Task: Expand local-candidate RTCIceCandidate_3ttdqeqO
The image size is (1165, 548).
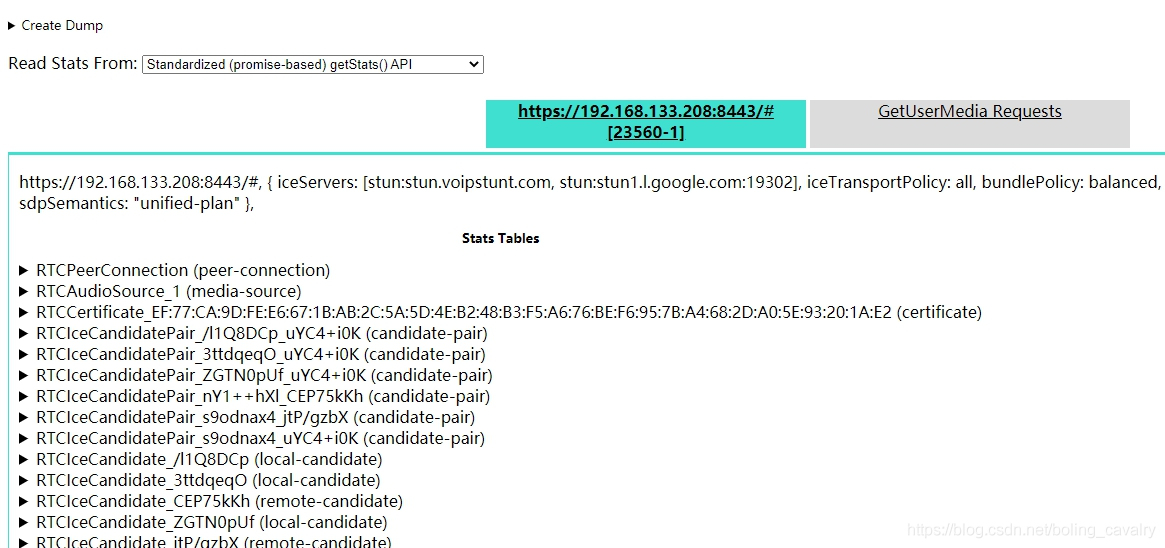Action: point(208,480)
